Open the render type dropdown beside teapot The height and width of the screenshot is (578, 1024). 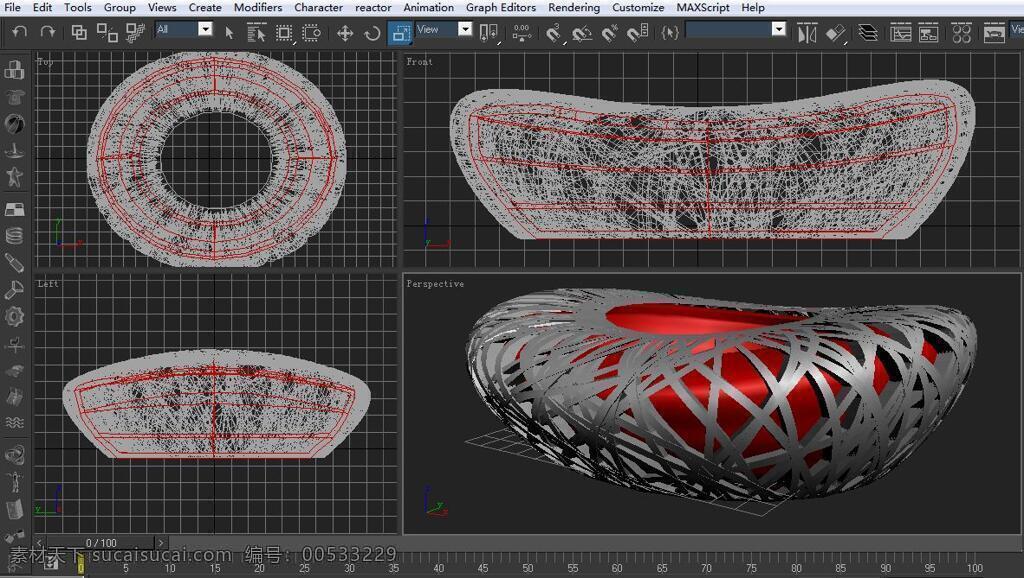tap(1017, 29)
